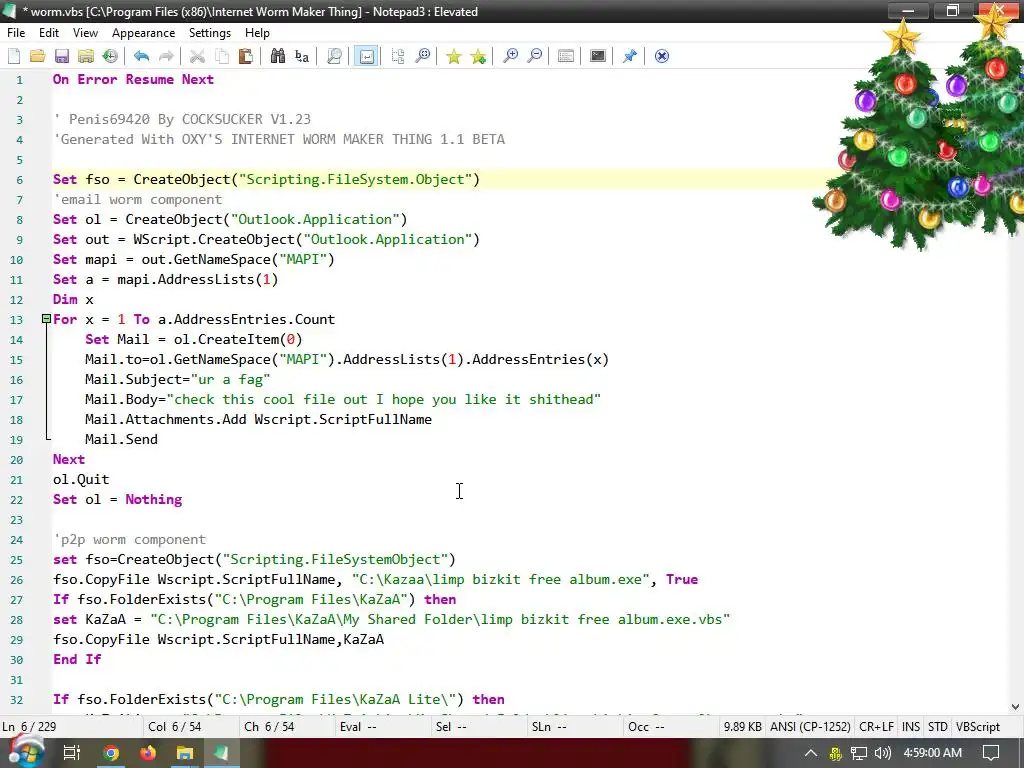Create a new file with toolbar icon
The image size is (1024, 768).
[x=14, y=56]
